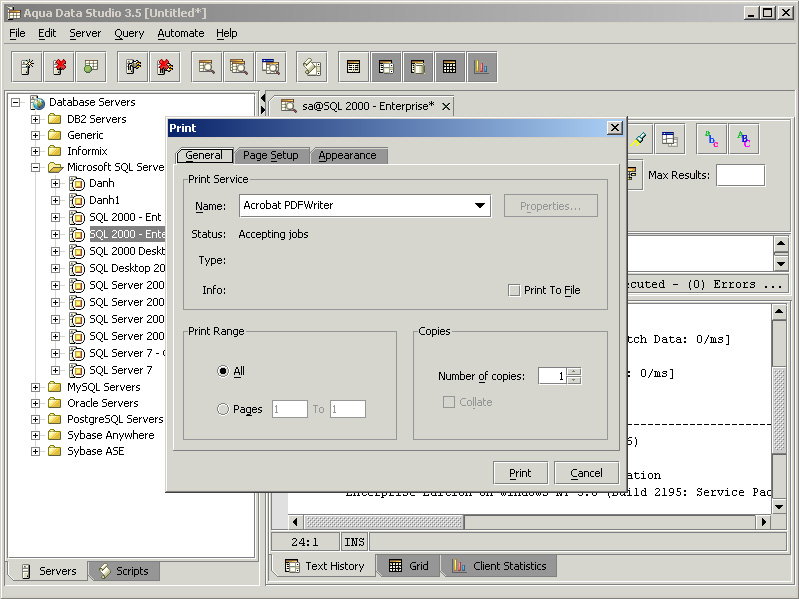Switch to the Page Setup tab

point(271,155)
